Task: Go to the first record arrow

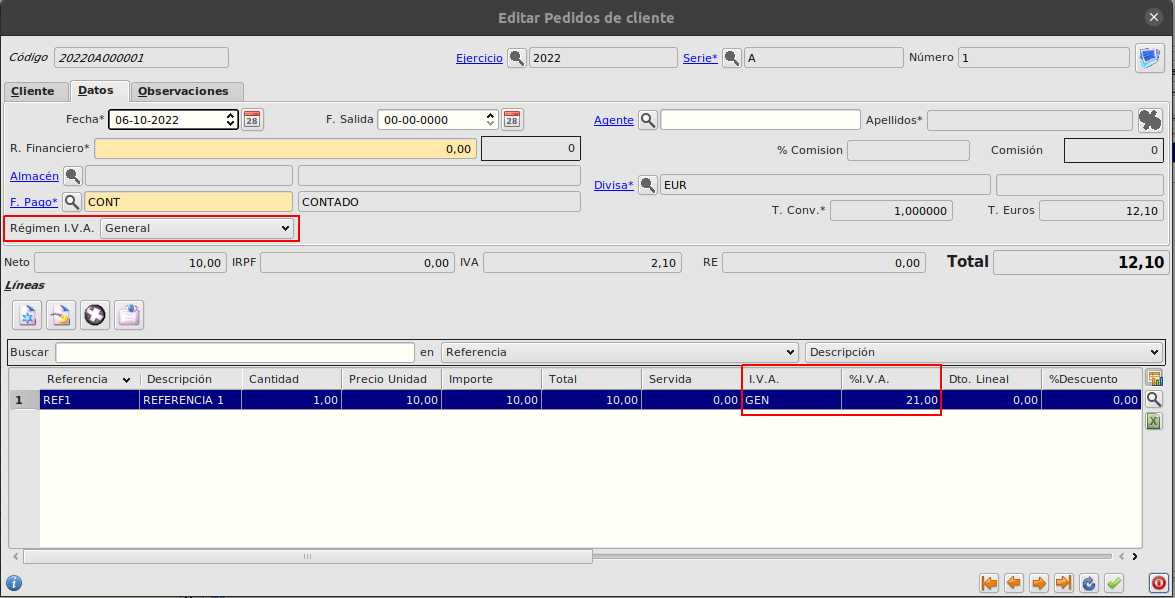Action: (x=989, y=583)
